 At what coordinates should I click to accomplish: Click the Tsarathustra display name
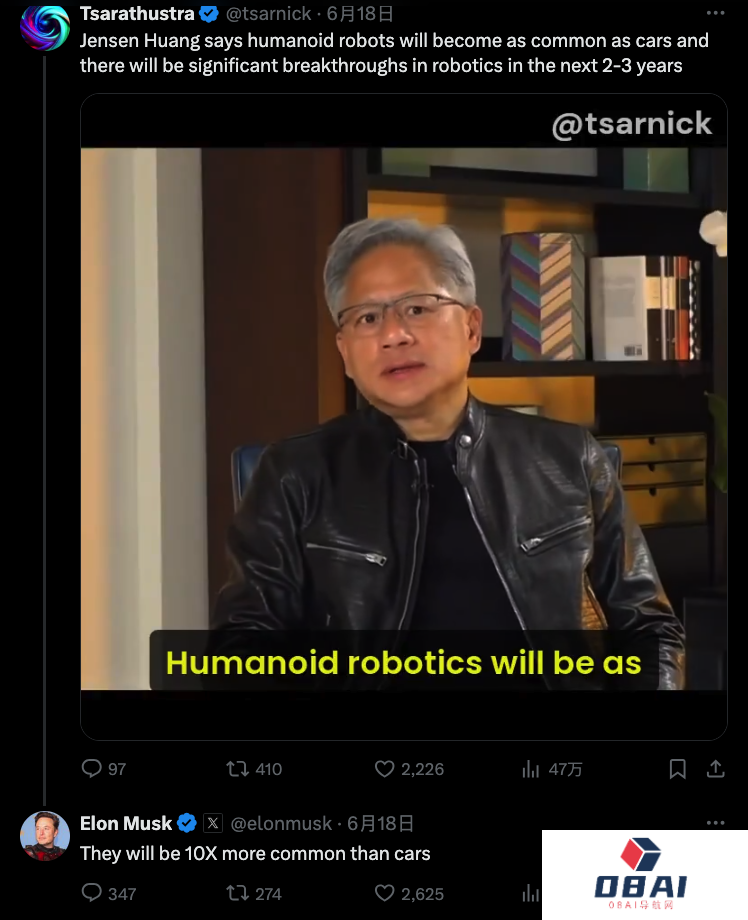click(137, 13)
